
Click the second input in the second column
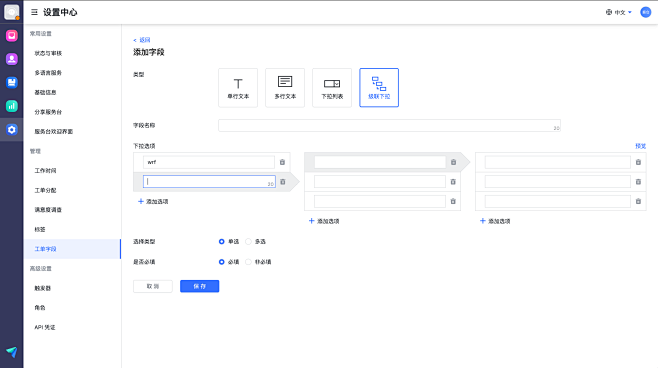pos(380,182)
